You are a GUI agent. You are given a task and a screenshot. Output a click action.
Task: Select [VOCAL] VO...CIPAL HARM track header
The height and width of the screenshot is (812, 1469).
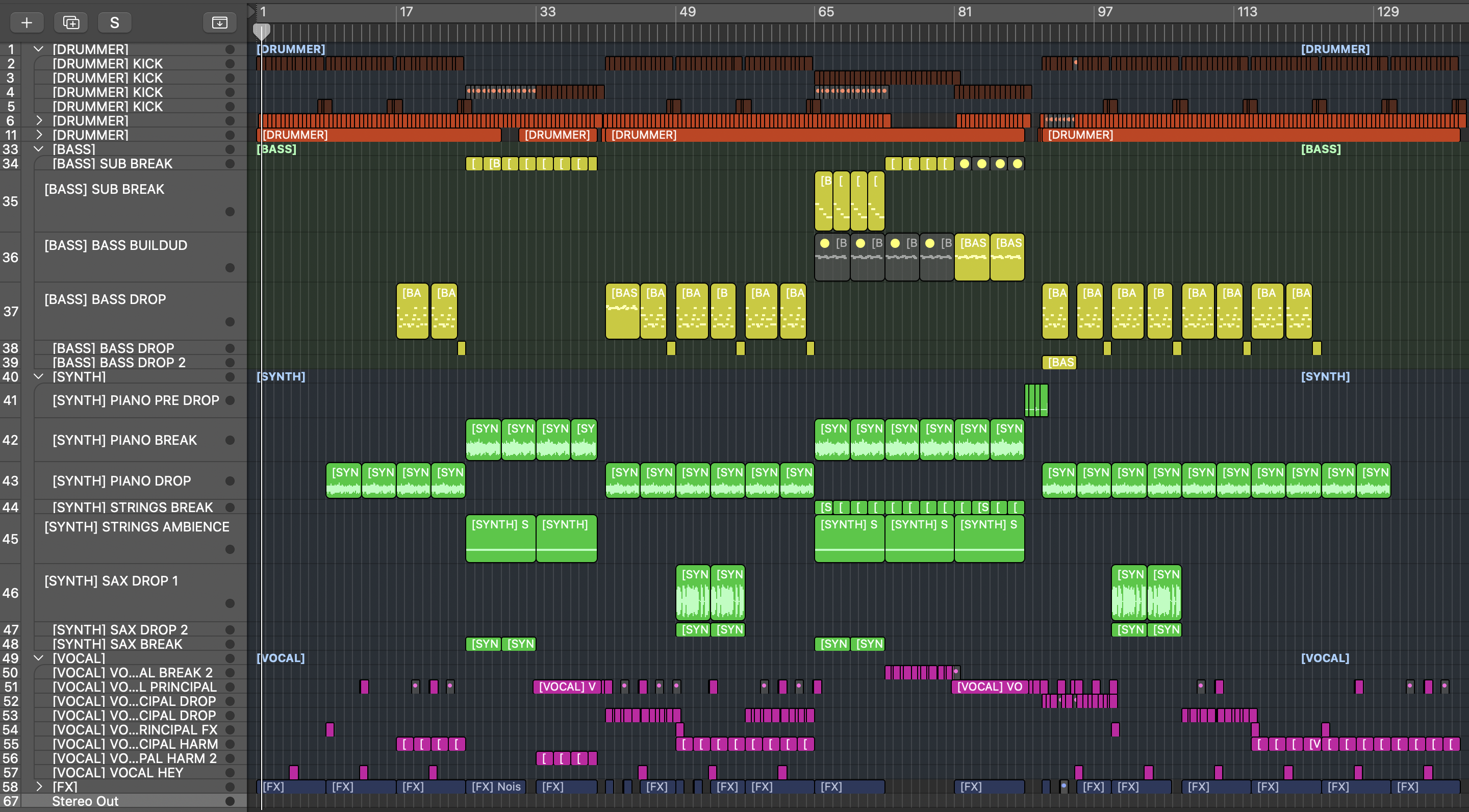point(123,744)
